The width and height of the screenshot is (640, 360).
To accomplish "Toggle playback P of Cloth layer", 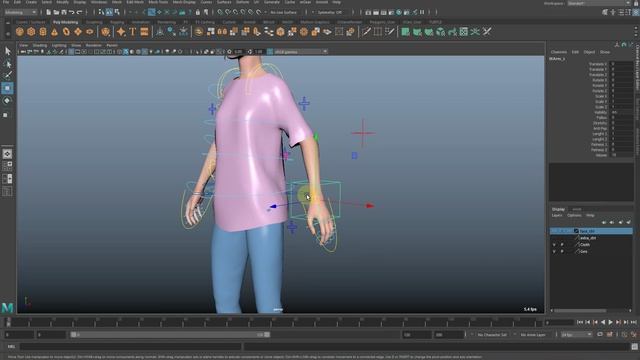I will [562, 244].
